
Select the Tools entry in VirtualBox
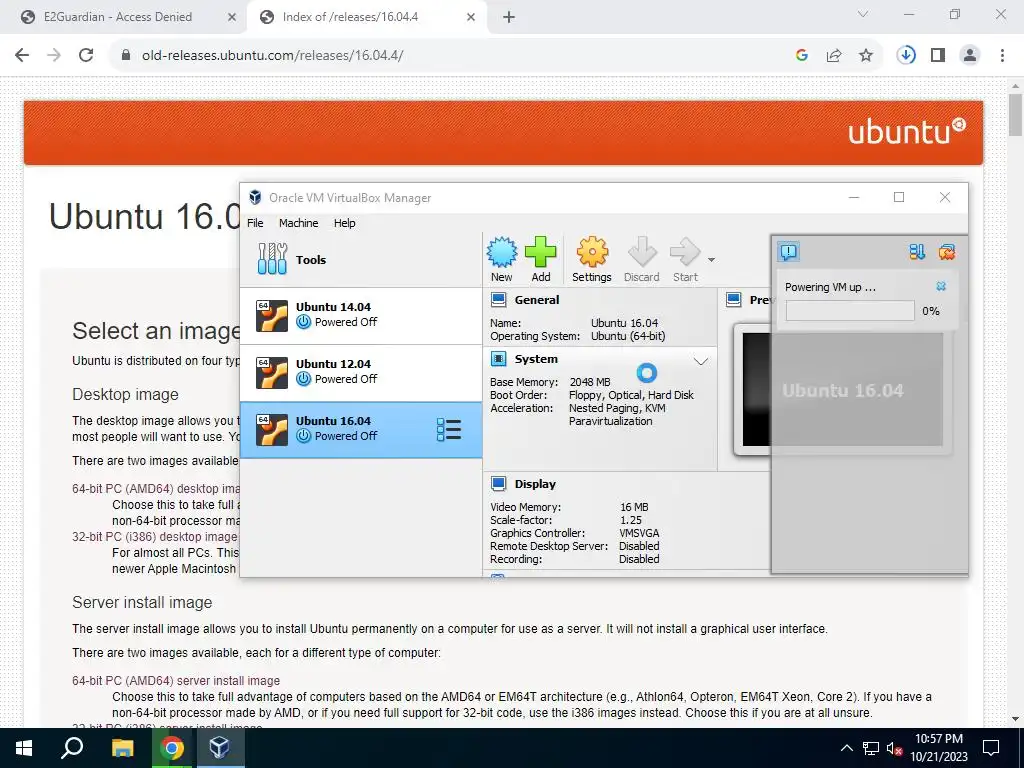coord(360,259)
